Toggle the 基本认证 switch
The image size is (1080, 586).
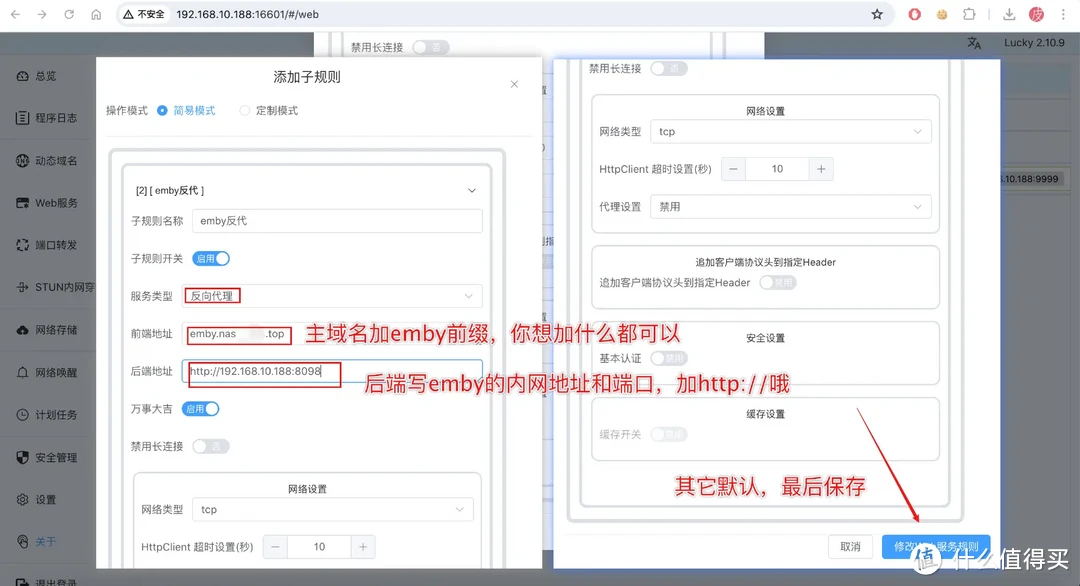669,358
